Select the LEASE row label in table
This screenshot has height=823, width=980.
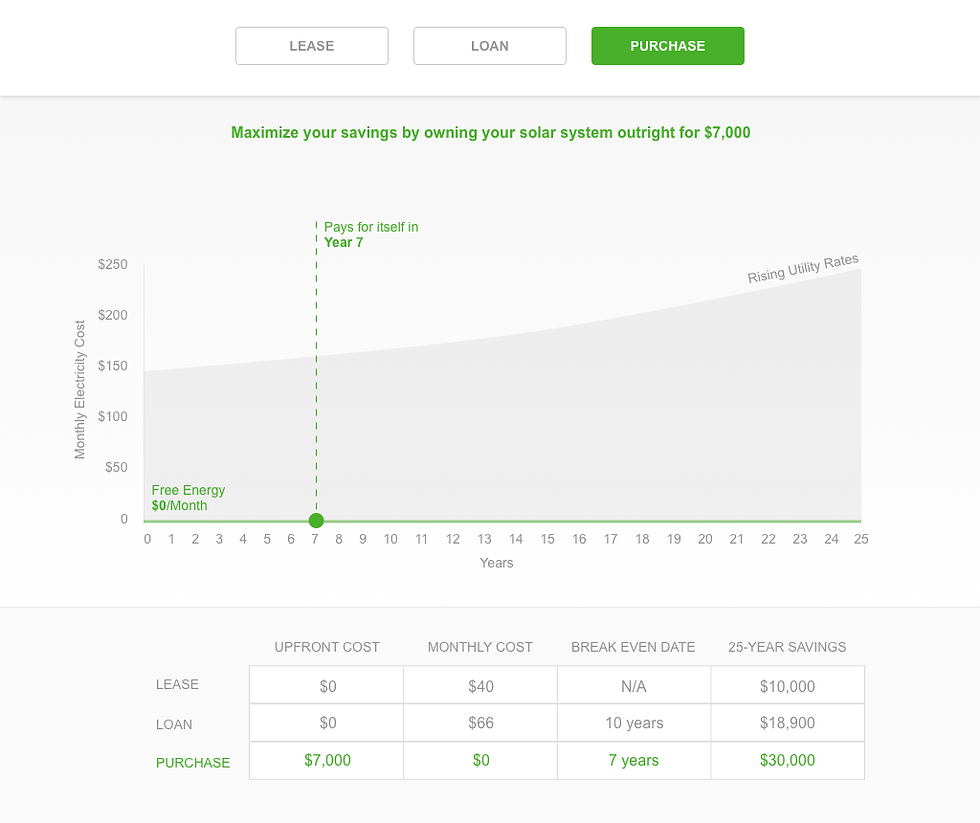177,685
